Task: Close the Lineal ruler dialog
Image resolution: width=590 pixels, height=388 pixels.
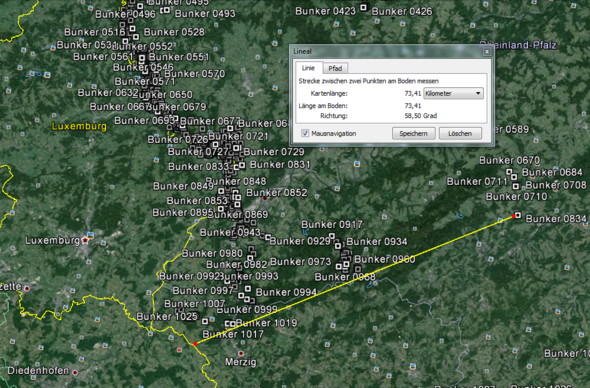Action: (x=487, y=51)
